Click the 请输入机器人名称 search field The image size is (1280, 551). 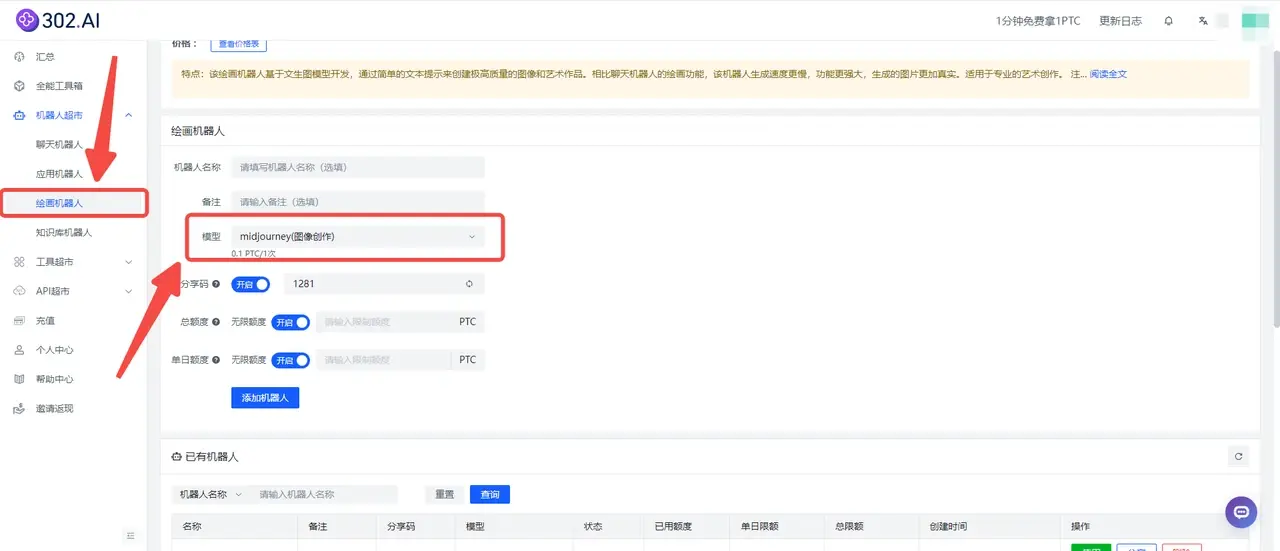point(324,494)
